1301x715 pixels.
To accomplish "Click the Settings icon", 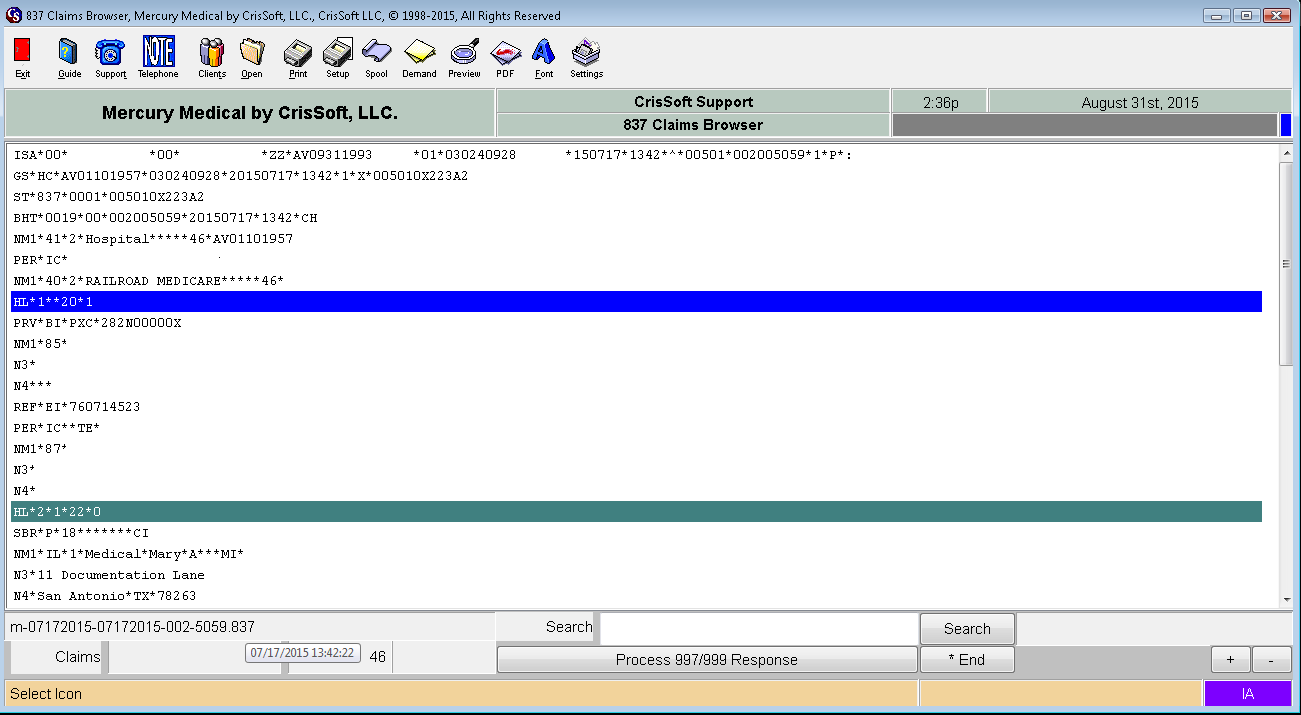I will tap(585, 57).
